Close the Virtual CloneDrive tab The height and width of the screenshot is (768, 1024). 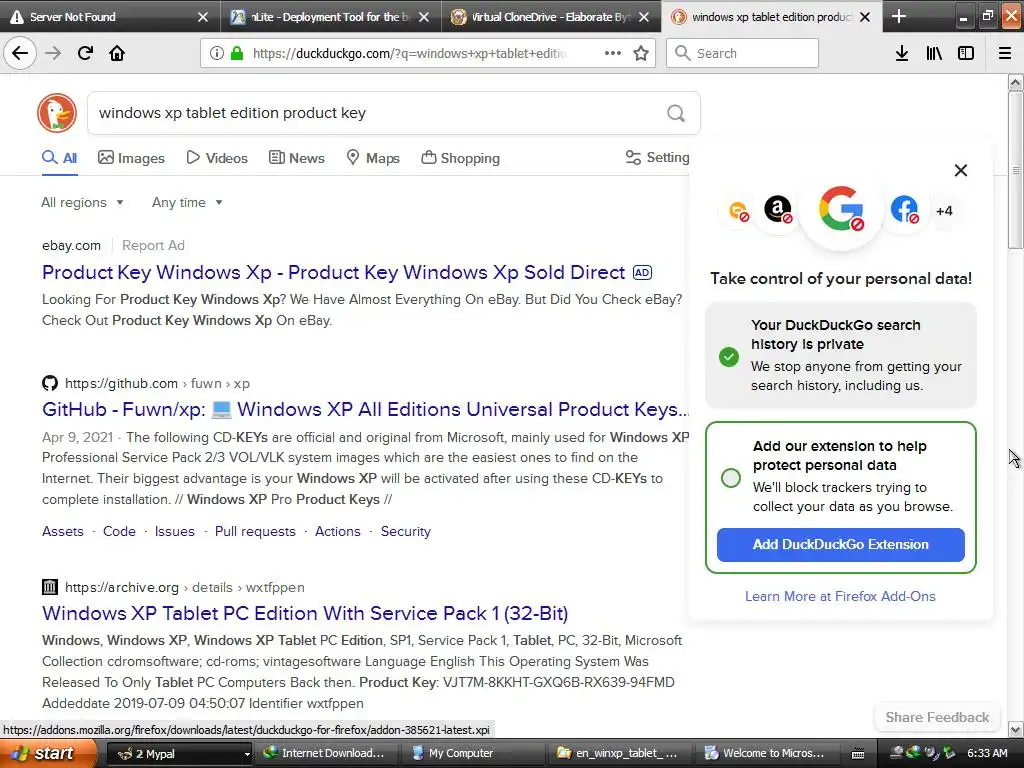[x=644, y=17]
